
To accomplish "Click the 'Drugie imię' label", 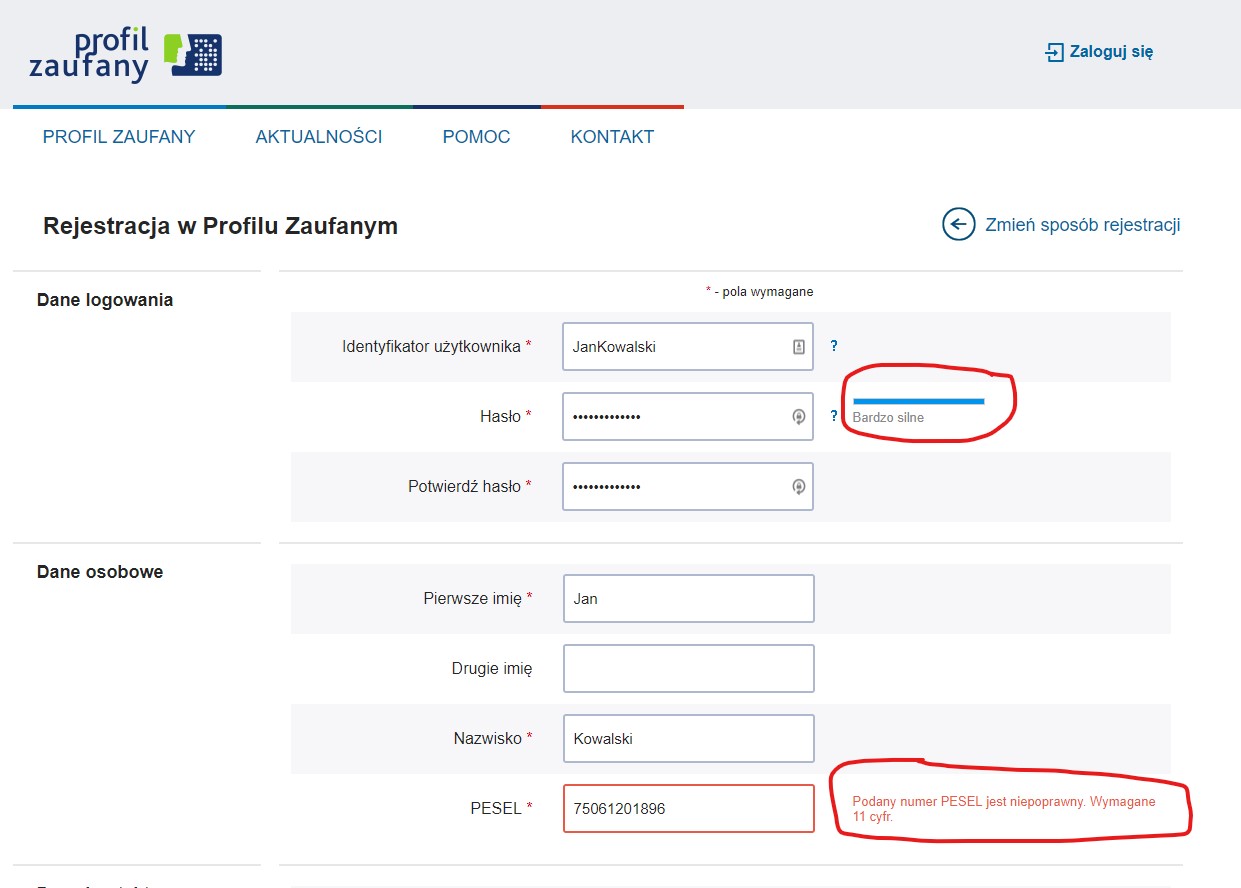I will (x=492, y=669).
